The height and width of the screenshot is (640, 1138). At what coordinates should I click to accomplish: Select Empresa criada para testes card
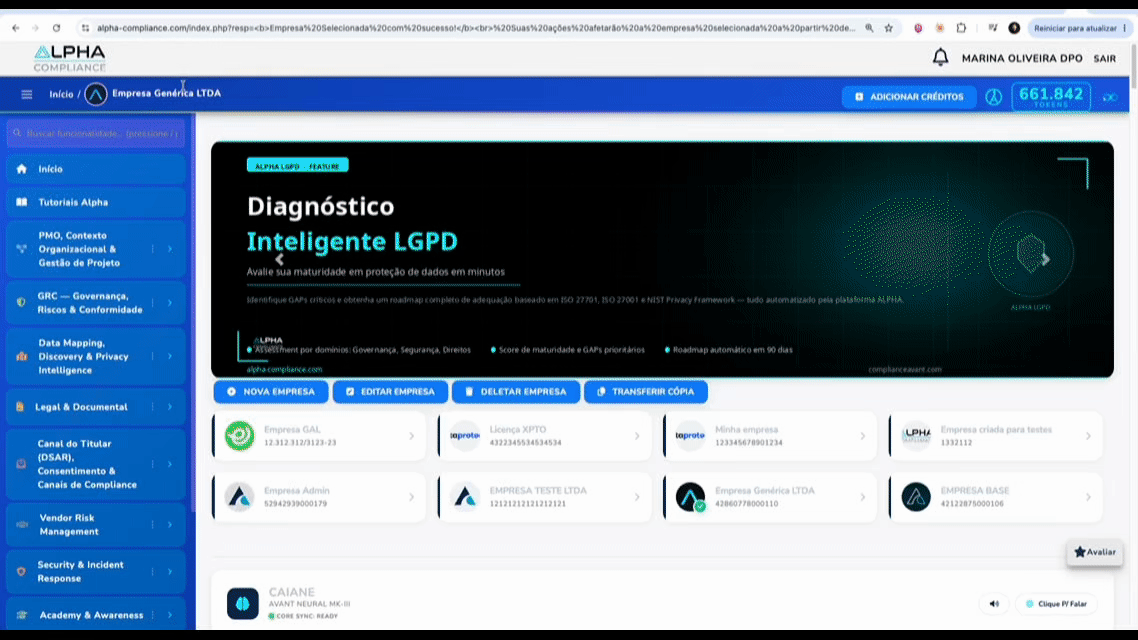pyautogui.click(x=996, y=436)
